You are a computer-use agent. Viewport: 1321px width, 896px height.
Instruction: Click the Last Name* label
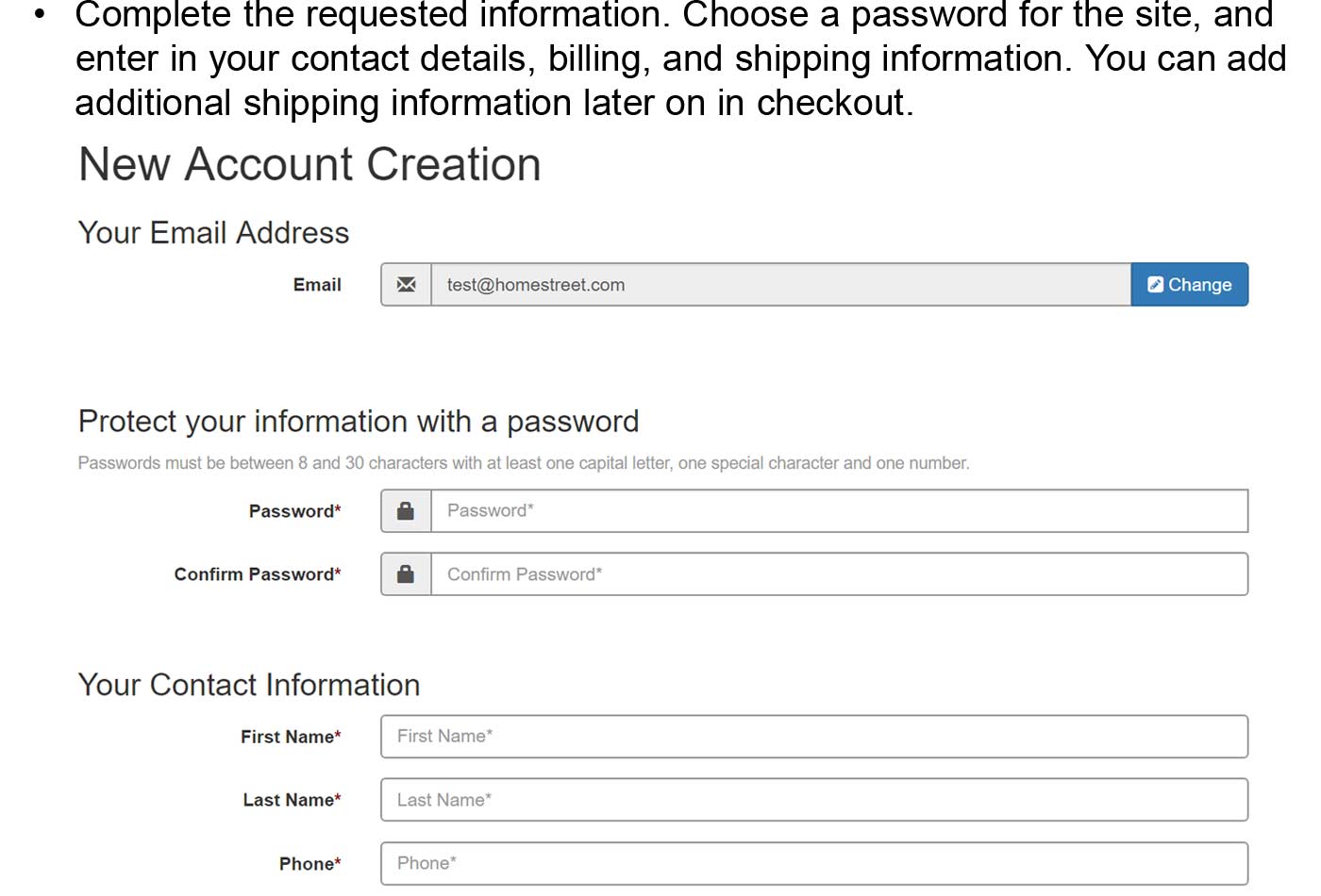point(292,800)
